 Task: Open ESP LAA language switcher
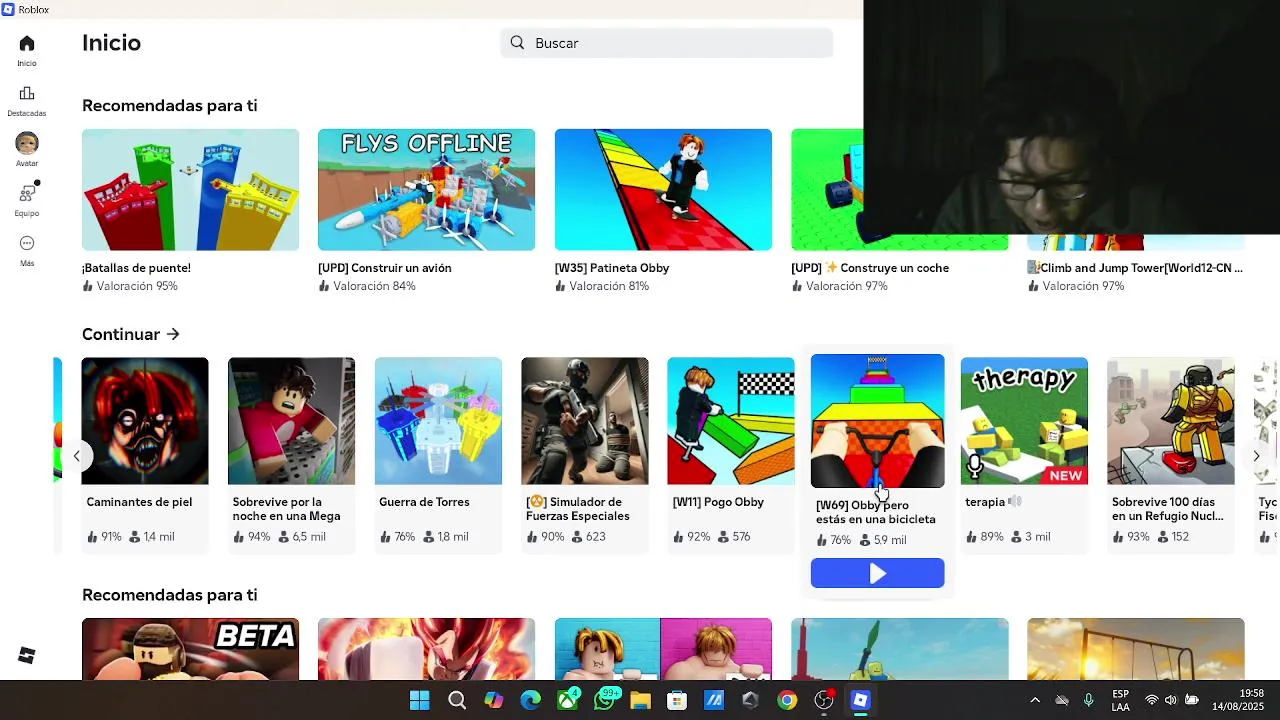coord(1121,700)
